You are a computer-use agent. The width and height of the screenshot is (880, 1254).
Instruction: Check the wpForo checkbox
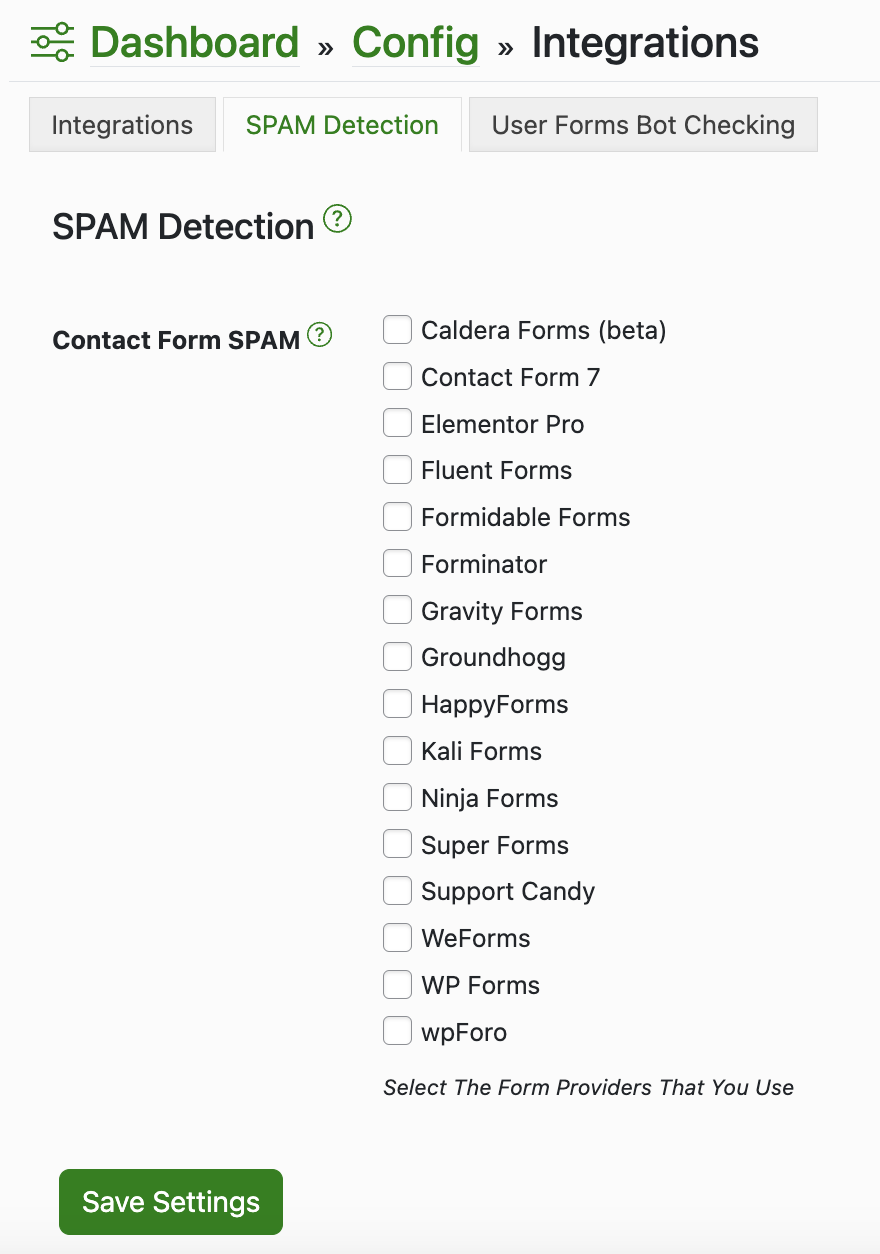pos(397,1030)
